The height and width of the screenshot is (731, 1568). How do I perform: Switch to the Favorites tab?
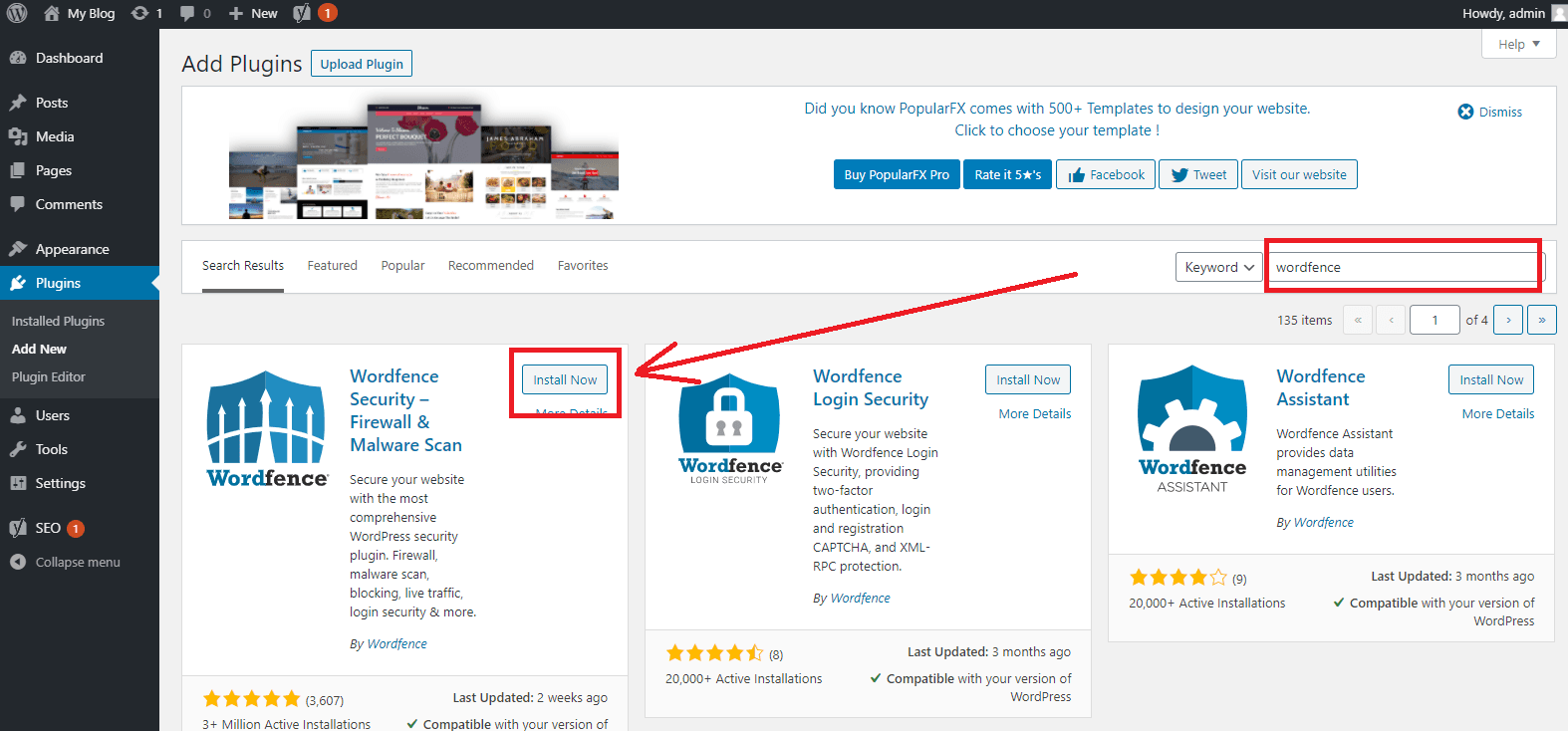tap(583, 266)
